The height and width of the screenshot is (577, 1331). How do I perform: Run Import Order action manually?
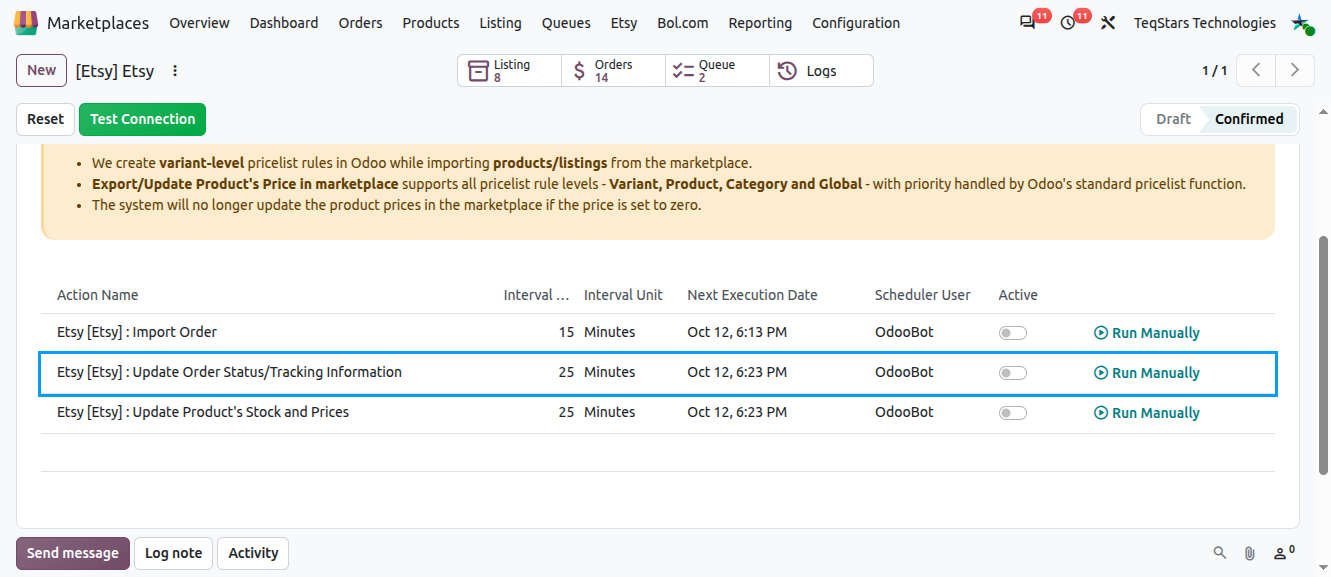[x=1147, y=333]
